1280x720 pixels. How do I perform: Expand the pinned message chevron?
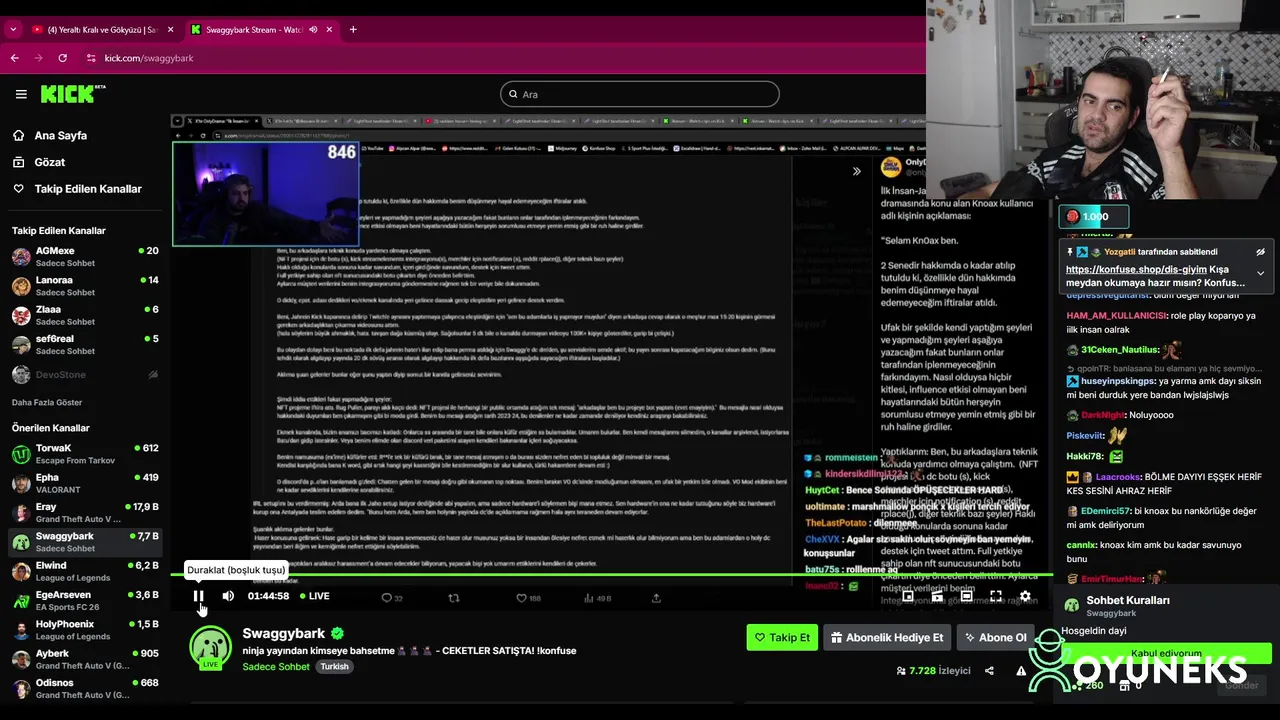click(x=1260, y=273)
